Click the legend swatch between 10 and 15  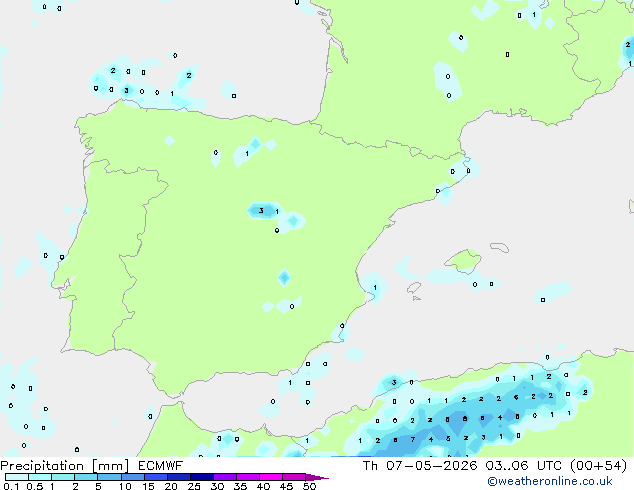coord(132,477)
